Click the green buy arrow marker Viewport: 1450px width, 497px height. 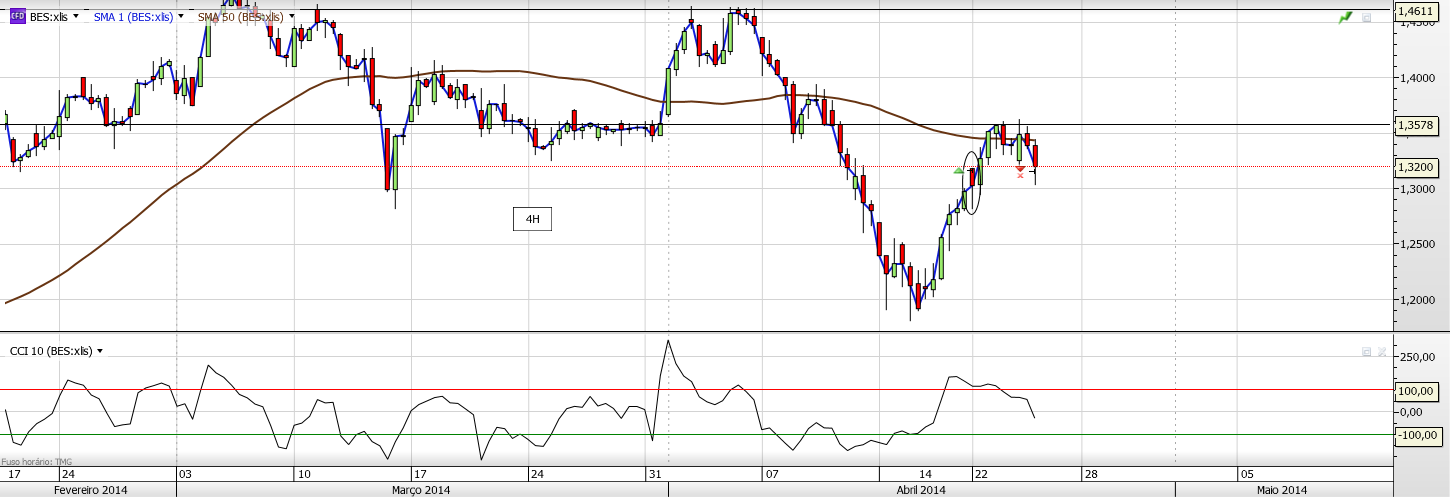tap(958, 171)
